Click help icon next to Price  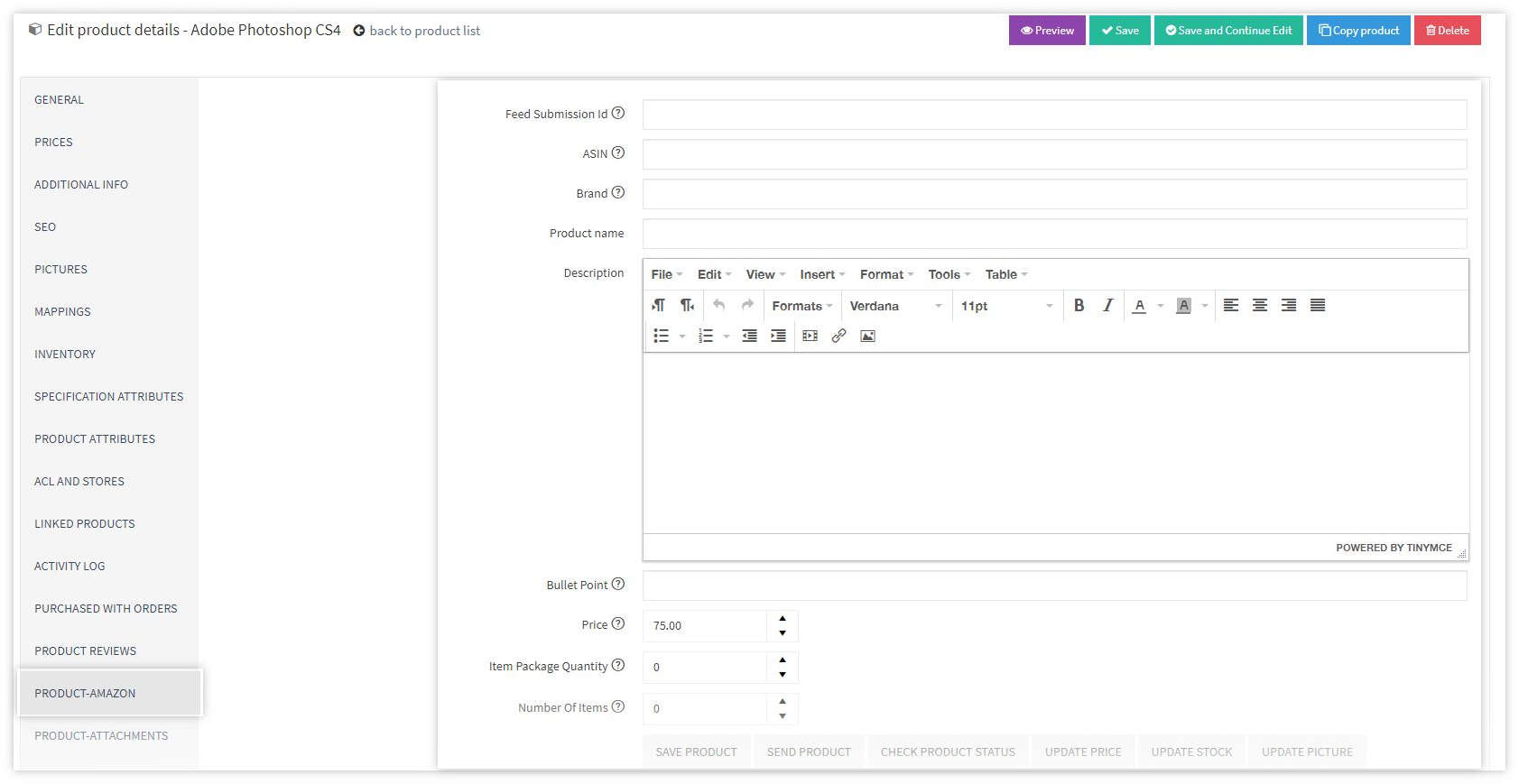click(618, 623)
